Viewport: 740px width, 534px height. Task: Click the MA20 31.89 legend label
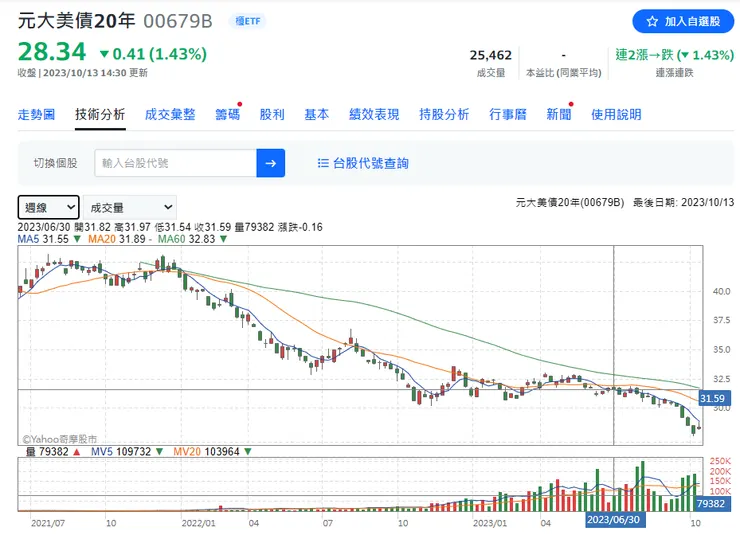tap(117, 239)
